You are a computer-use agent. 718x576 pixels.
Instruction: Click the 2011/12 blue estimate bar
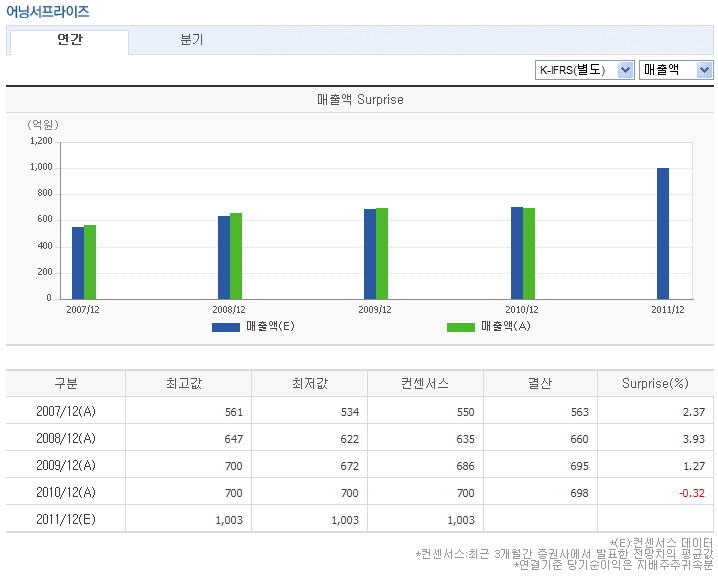click(x=662, y=233)
